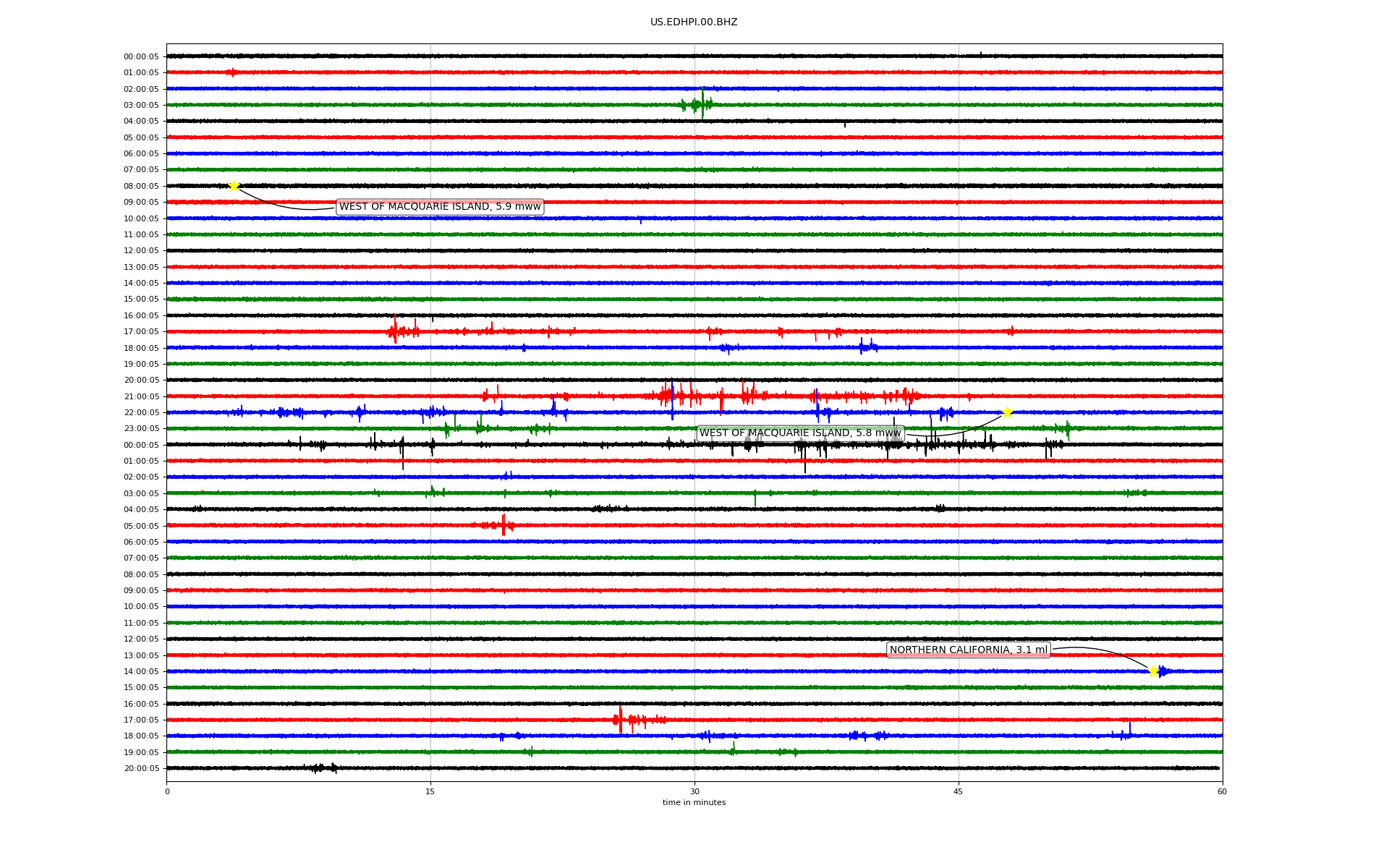The height and width of the screenshot is (868, 1389).
Task: Click the Northern California event yellow star
Action: click(x=1153, y=671)
